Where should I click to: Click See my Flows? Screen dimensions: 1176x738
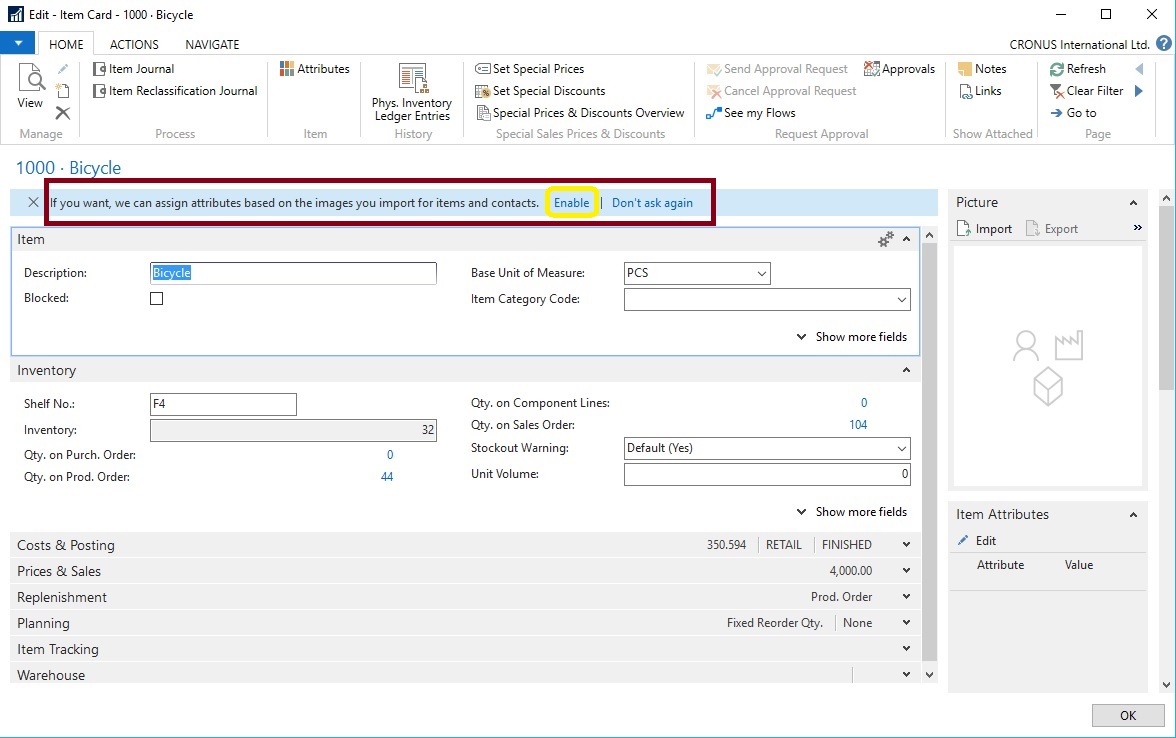click(x=750, y=113)
